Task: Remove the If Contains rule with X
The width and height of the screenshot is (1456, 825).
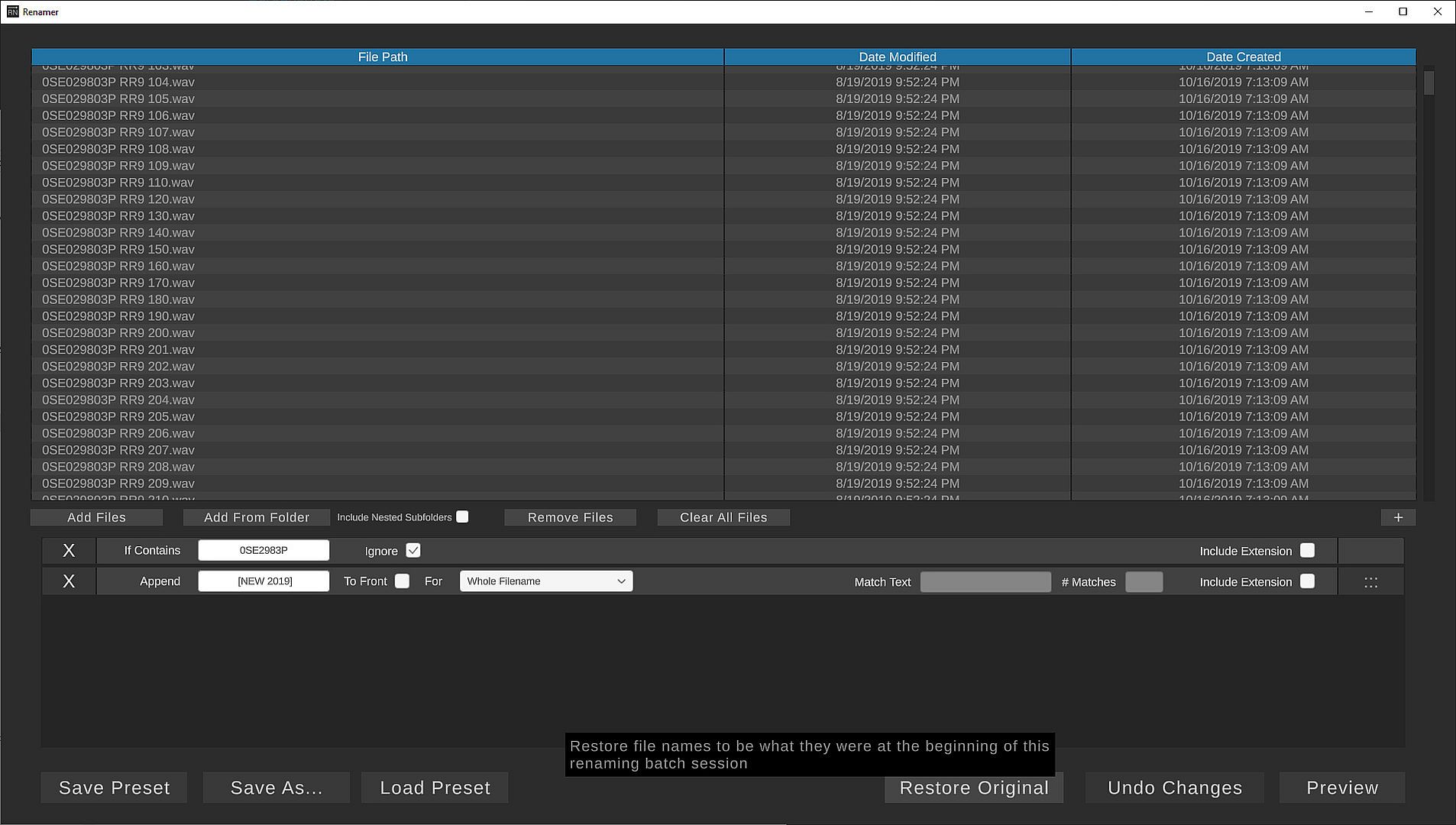Action: click(x=69, y=551)
